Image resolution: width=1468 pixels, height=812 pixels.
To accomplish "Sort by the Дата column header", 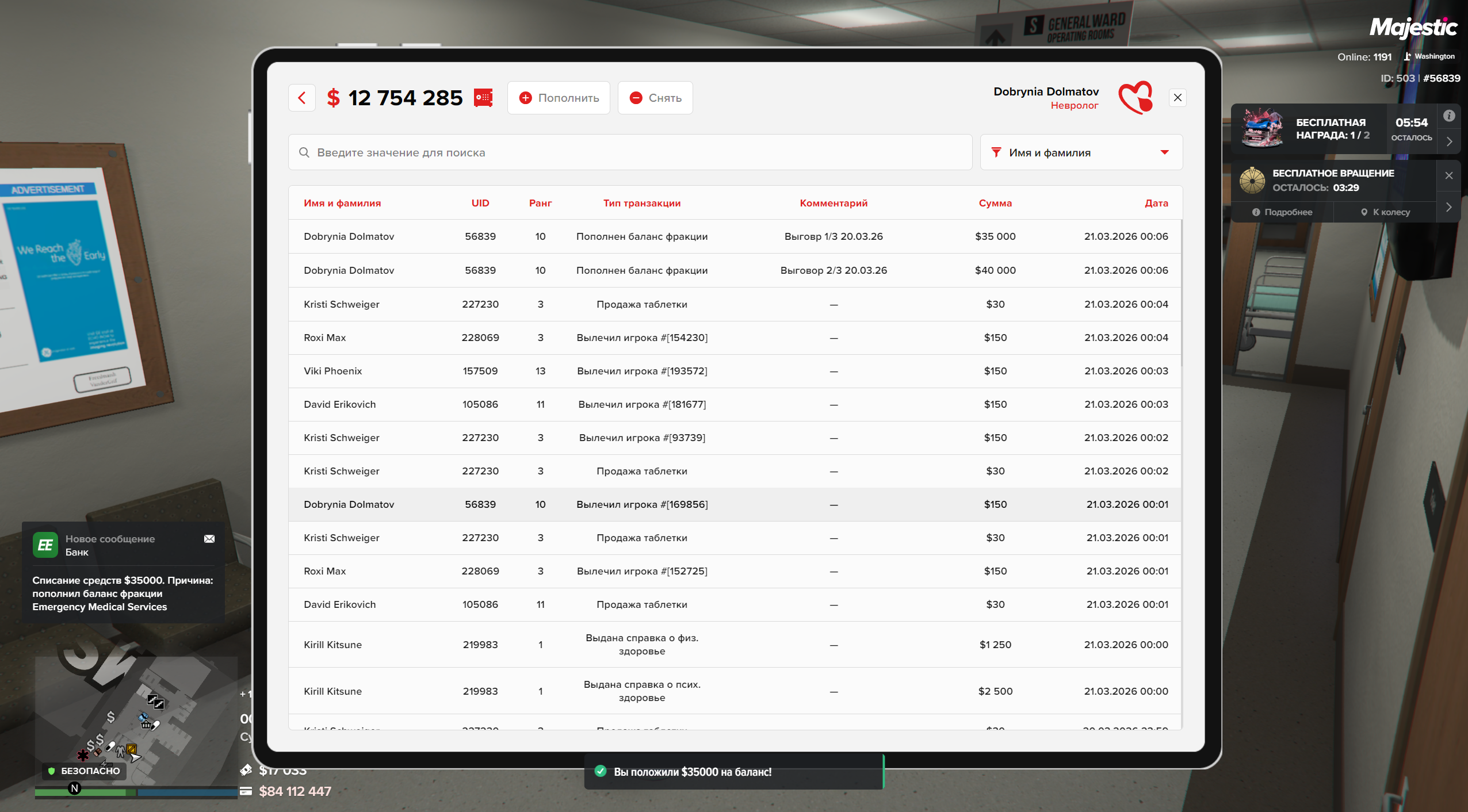I will (1156, 203).
